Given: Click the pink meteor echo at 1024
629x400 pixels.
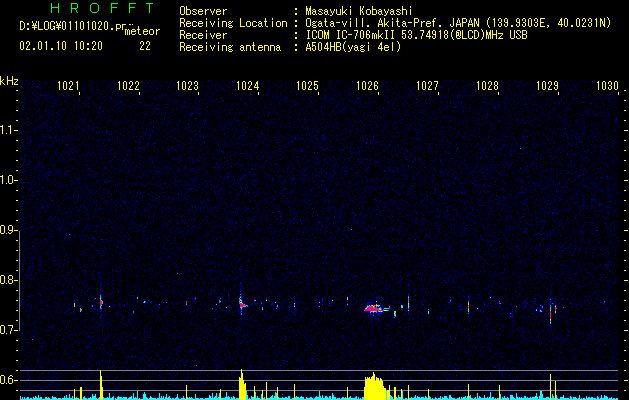Looking at the screenshot, I should click(x=241, y=303).
